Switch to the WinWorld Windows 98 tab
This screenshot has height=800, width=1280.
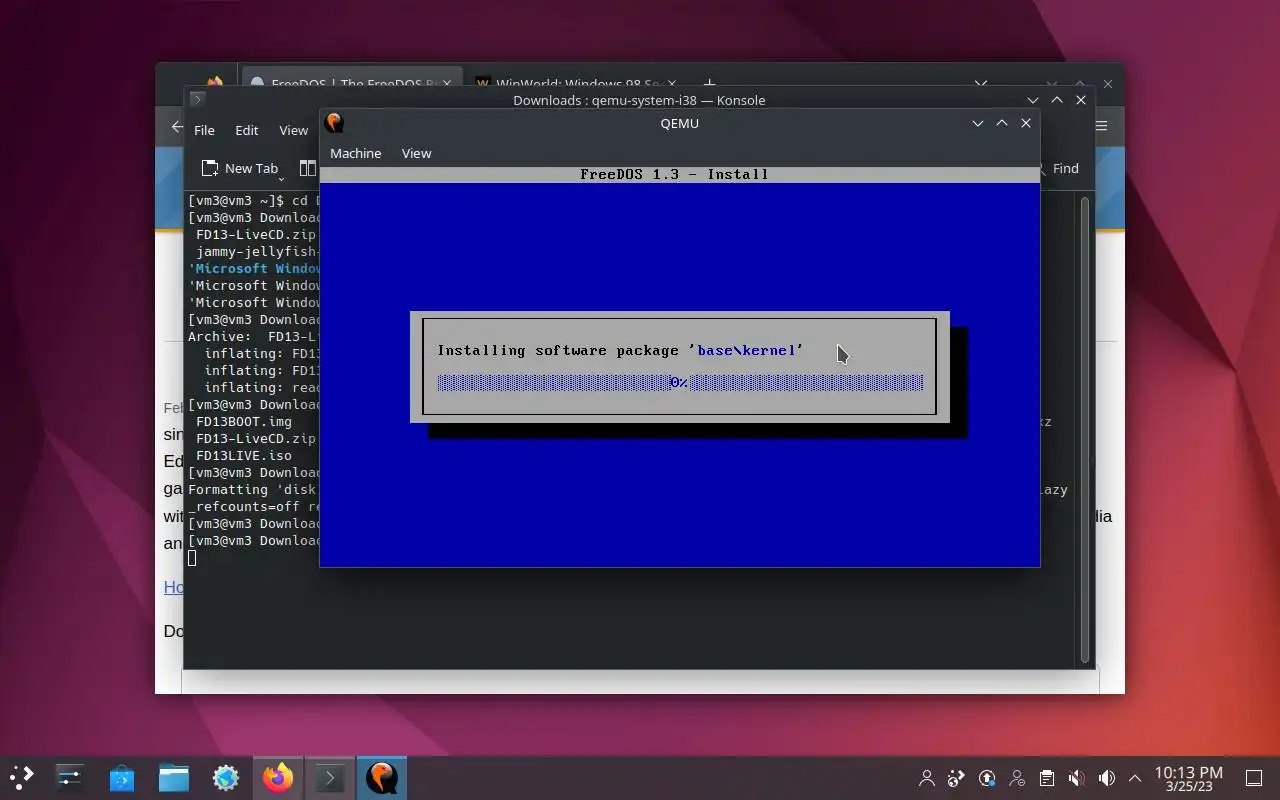point(578,84)
